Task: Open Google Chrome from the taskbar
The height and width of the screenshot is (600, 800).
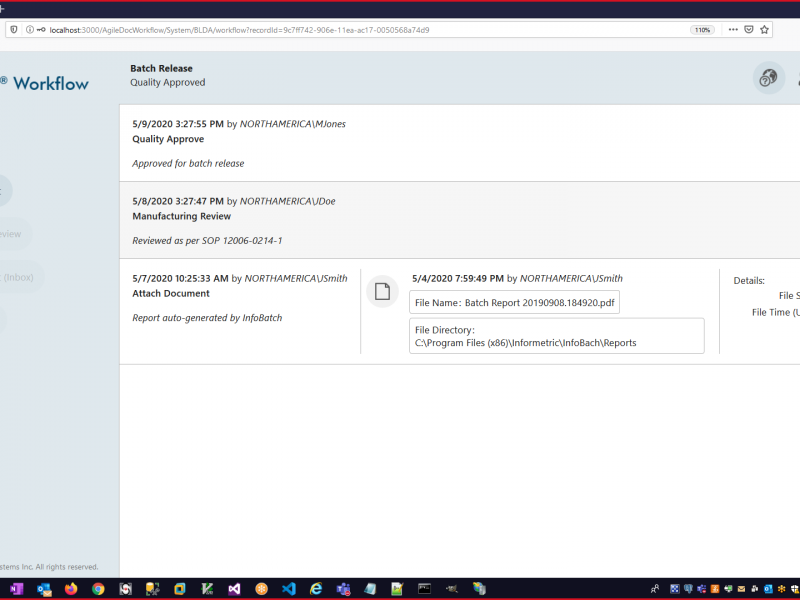Action: [x=98, y=589]
